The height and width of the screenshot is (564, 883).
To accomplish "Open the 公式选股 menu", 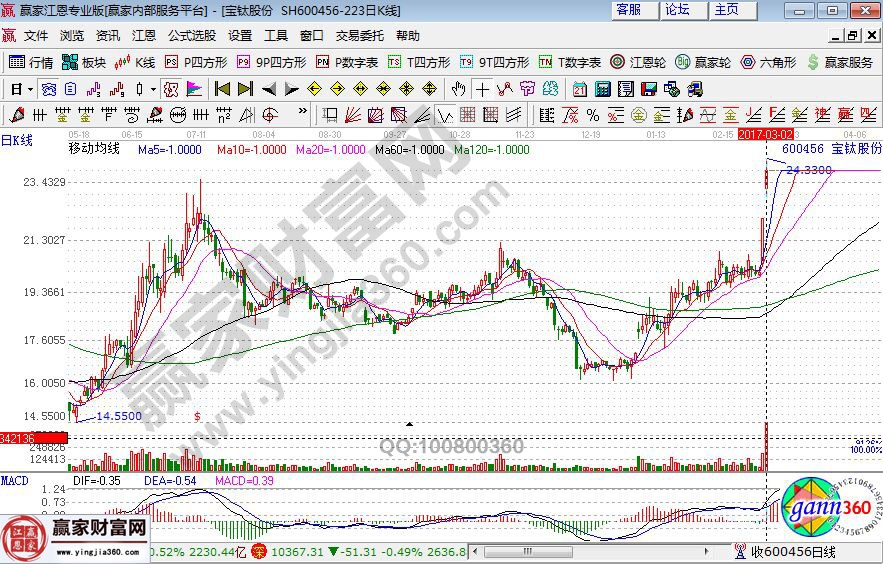I will pyautogui.click(x=191, y=35).
